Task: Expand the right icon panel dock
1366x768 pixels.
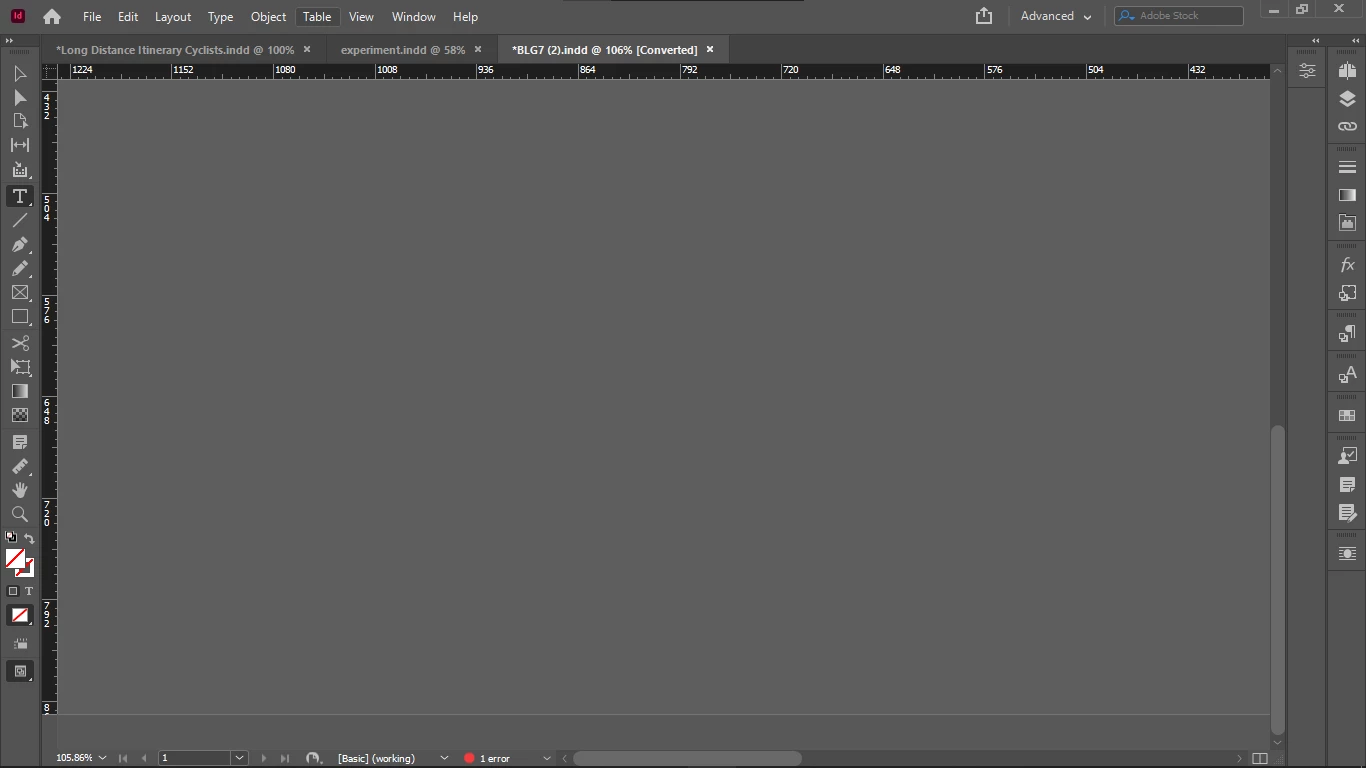Action: pos(1356,41)
